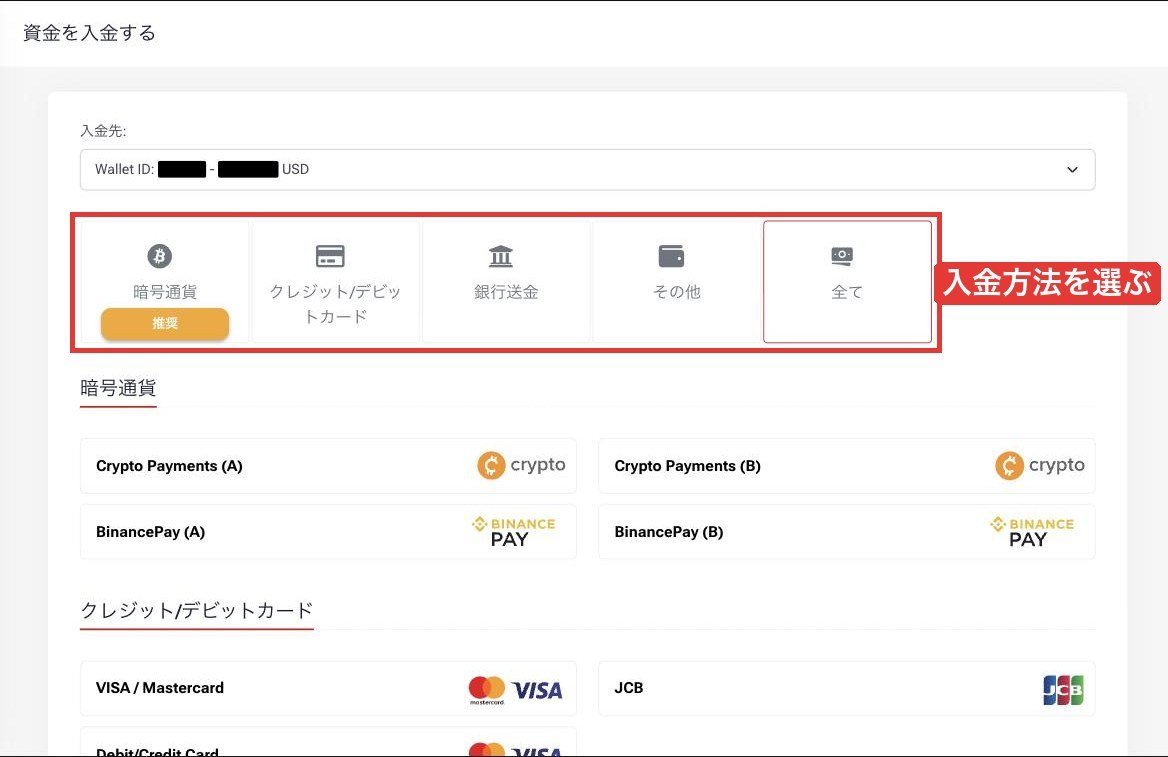Choose JCB payment method
The width and height of the screenshot is (1168, 757).
click(x=847, y=688)
